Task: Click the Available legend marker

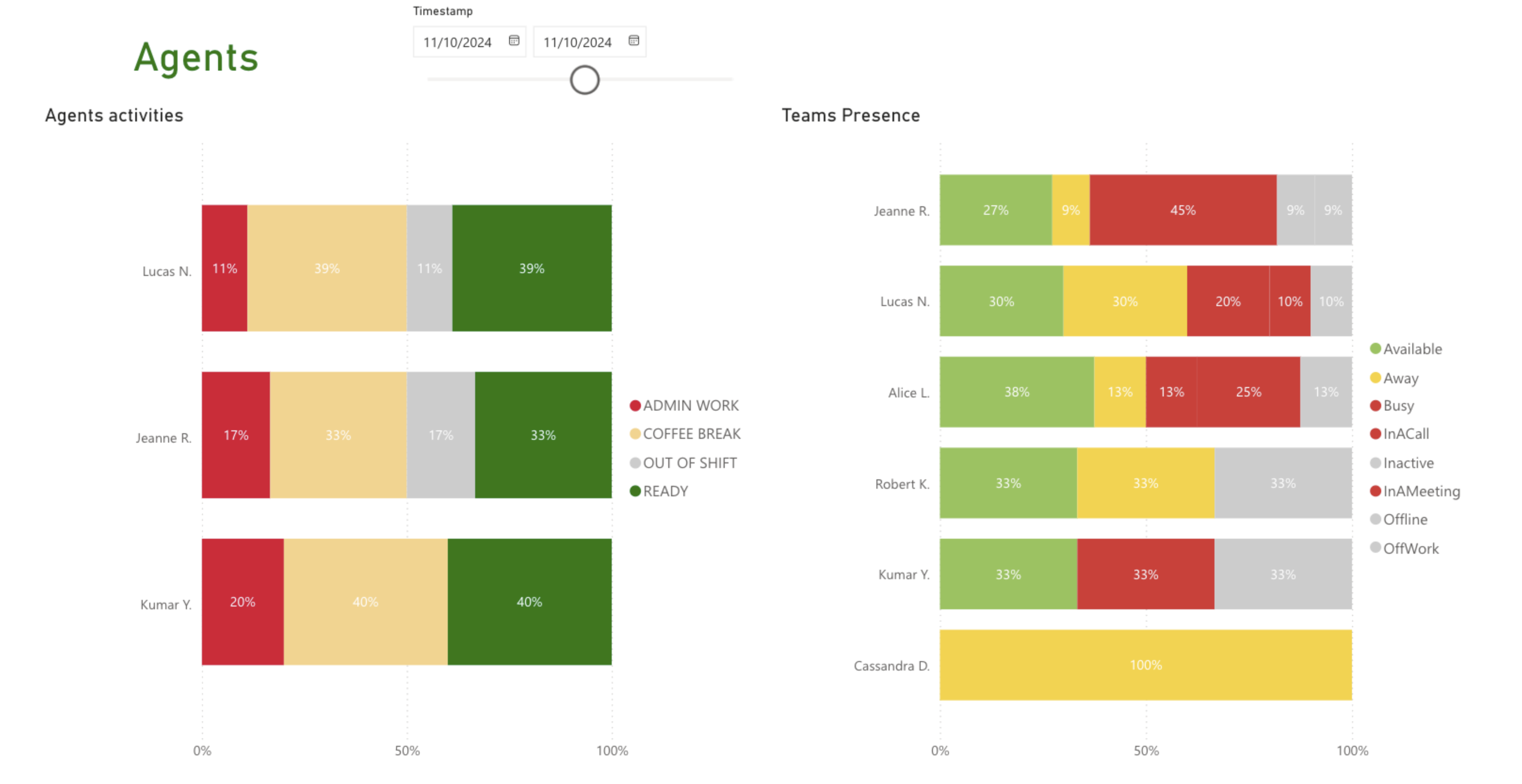Action: tap(1376, 349)
